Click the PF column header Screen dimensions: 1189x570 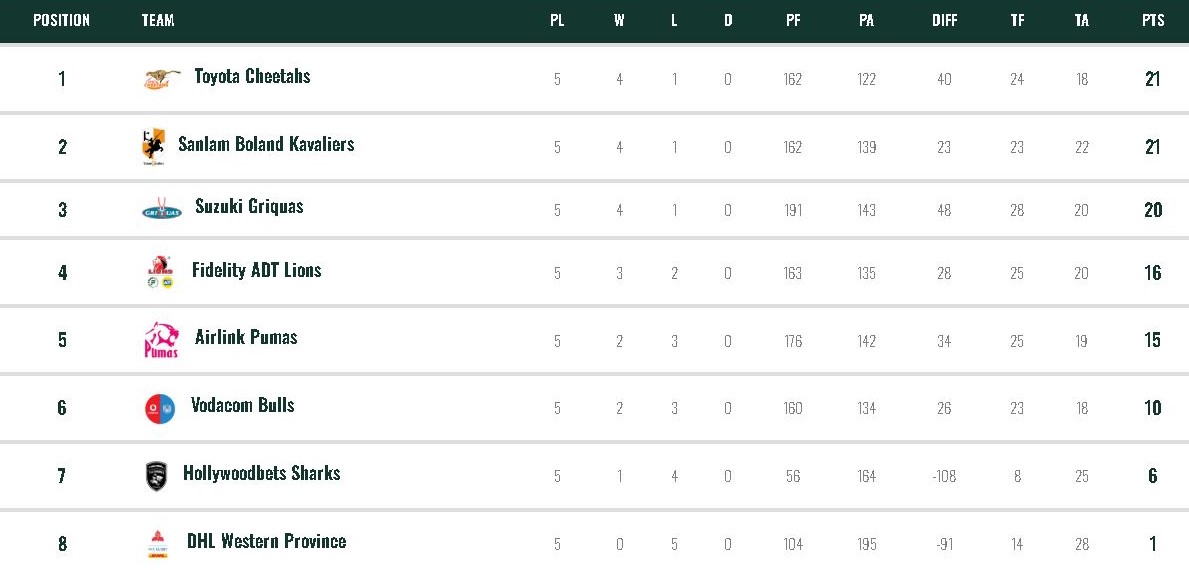[793, 20]
